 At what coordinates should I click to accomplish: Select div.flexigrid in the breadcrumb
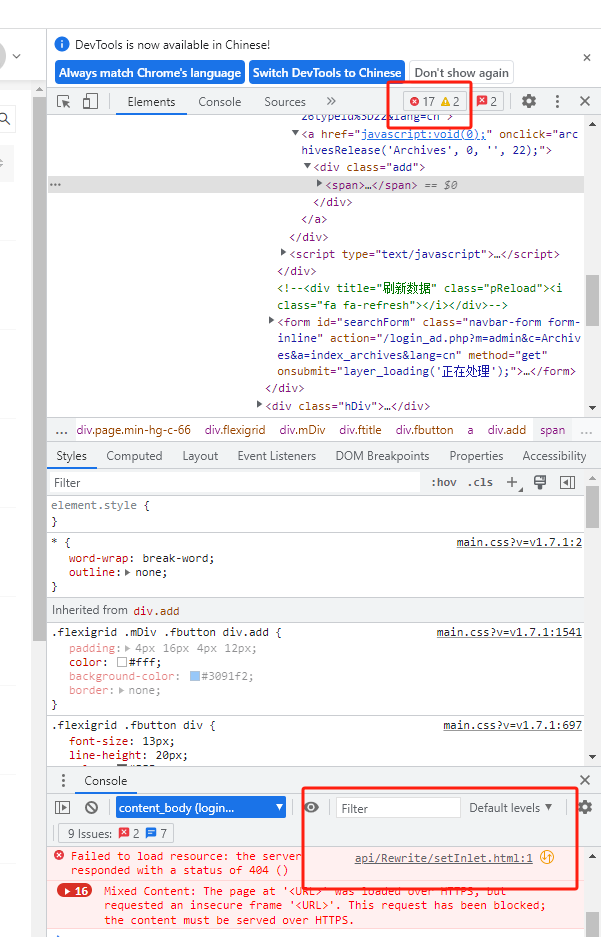tap(235, 430)
